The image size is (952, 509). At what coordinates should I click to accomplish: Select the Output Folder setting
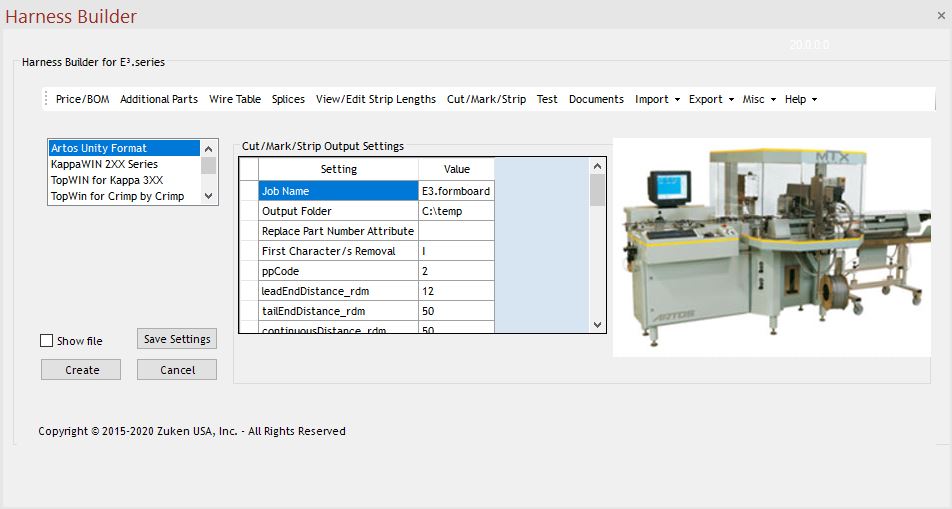coord(338,211)
